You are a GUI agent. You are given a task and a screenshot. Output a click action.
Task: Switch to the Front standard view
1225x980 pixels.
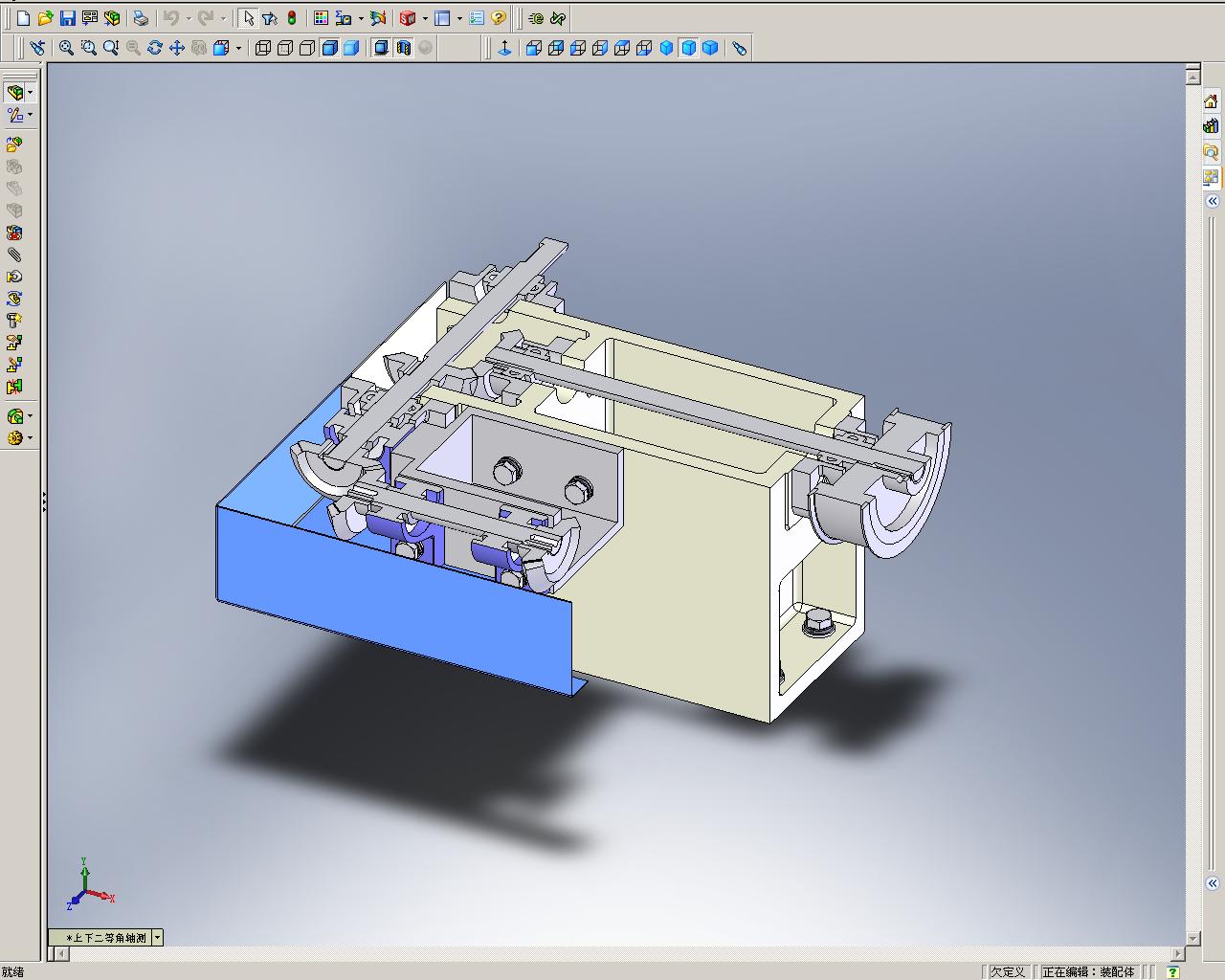[x=534, y=48]
